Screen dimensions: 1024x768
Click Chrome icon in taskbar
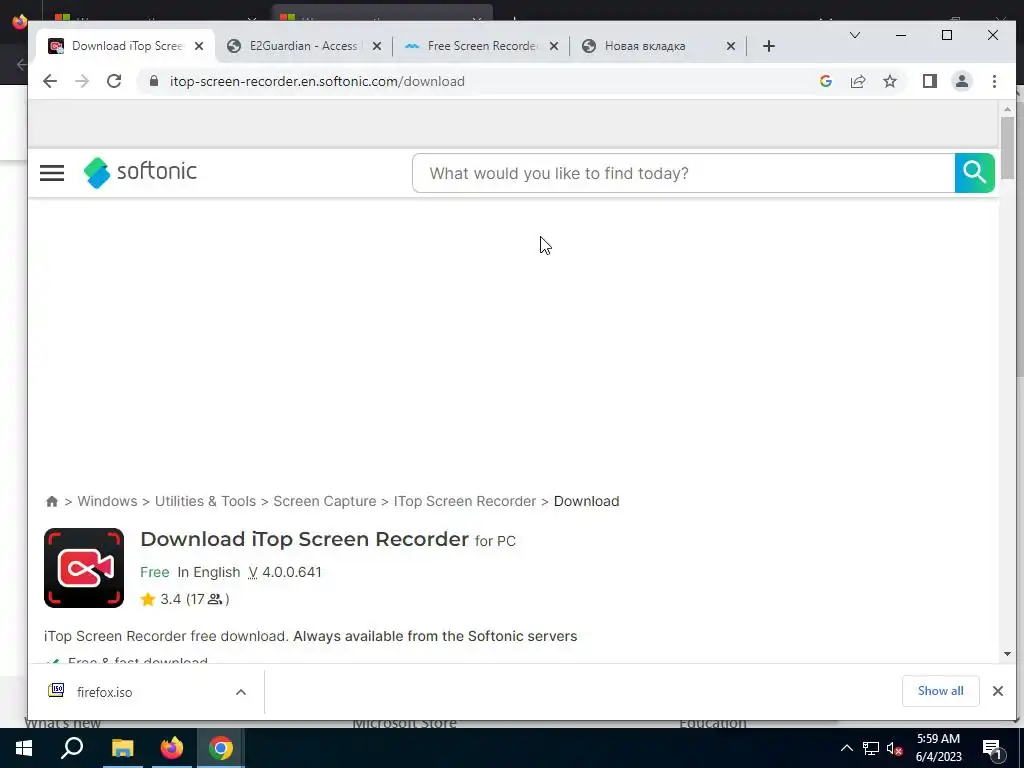point(221,748)
